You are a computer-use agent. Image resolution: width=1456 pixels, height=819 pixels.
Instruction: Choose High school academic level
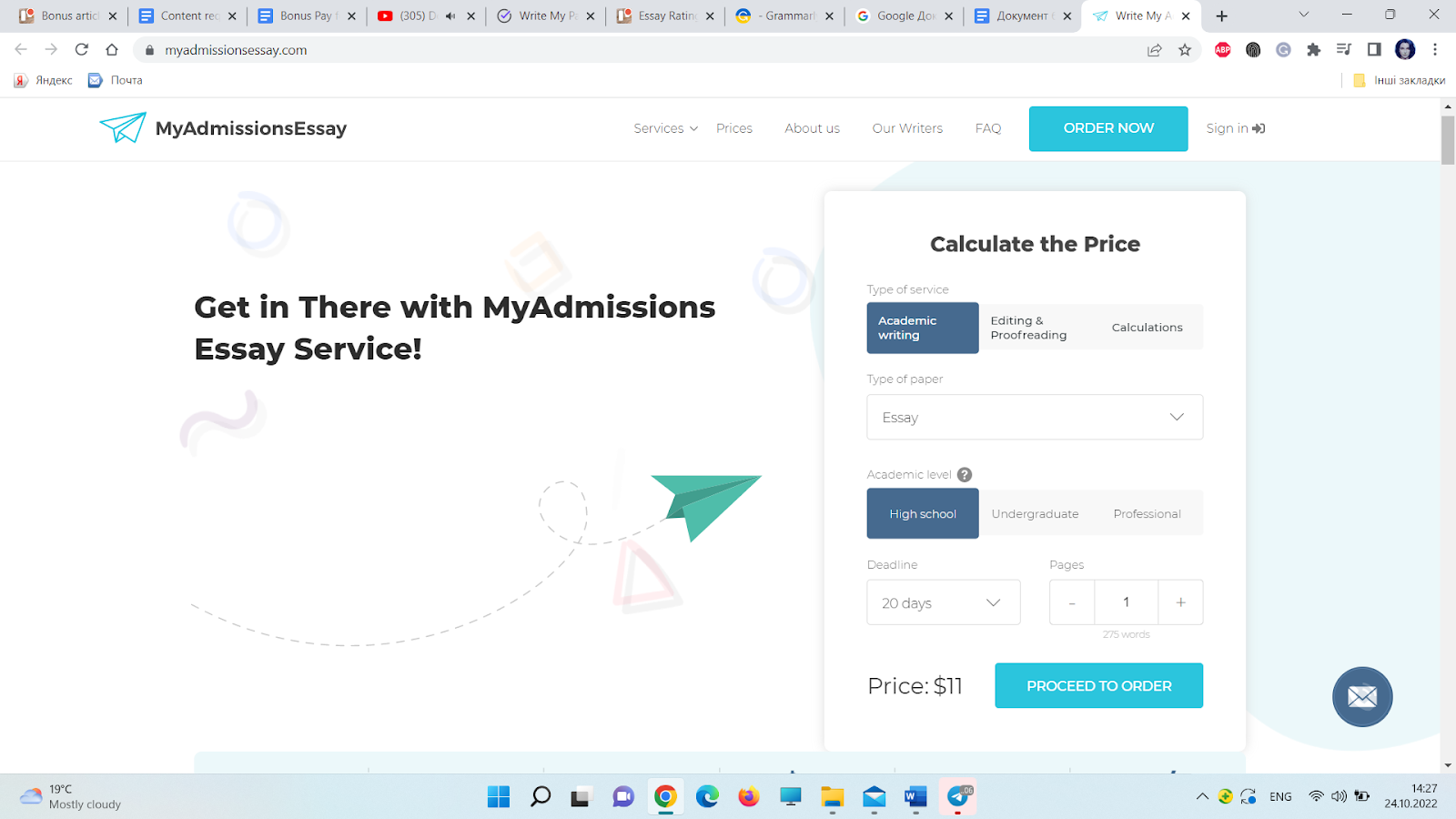(923, 514)
